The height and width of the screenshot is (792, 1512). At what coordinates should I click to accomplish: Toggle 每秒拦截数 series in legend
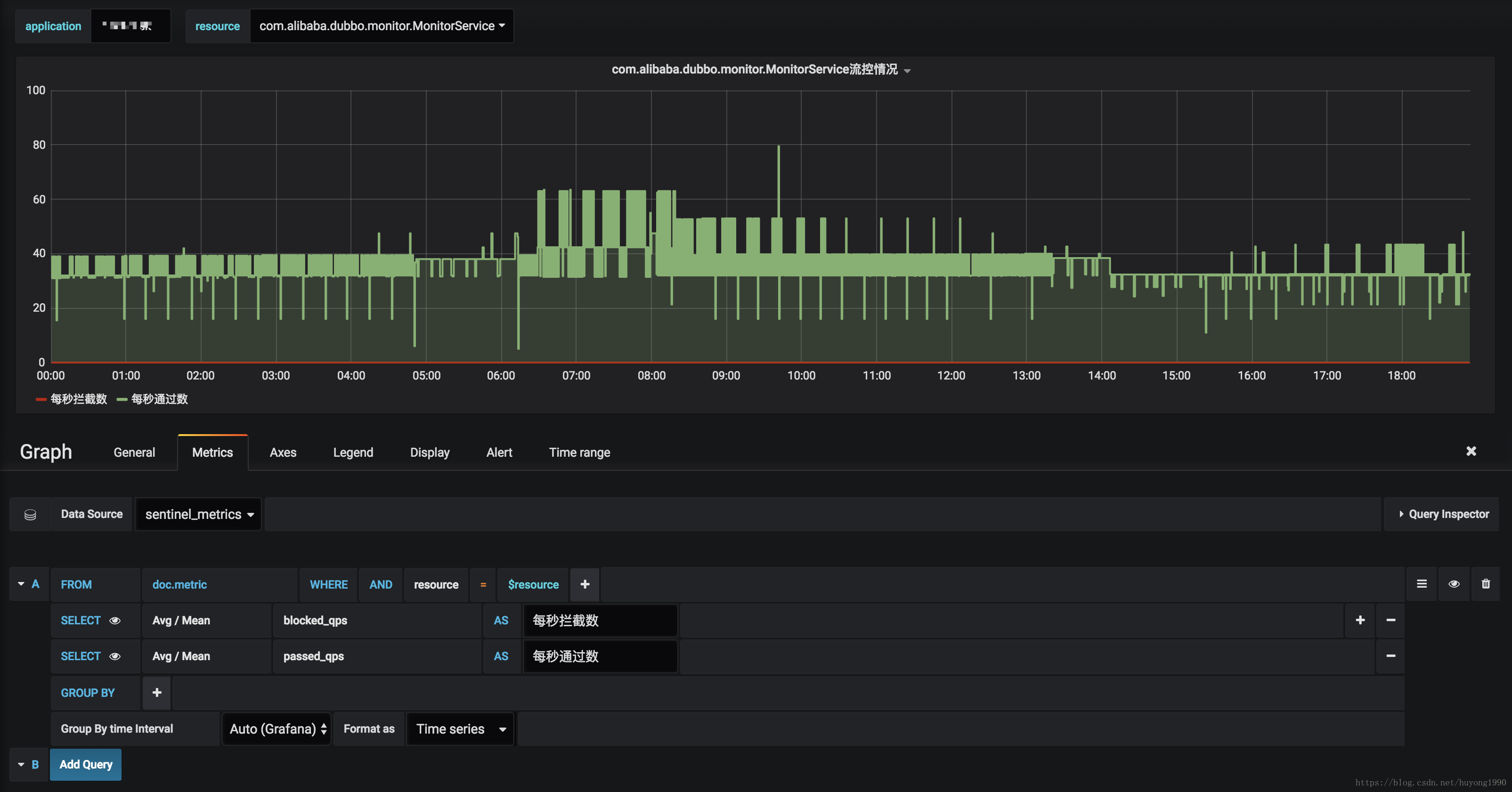(79, 399)
